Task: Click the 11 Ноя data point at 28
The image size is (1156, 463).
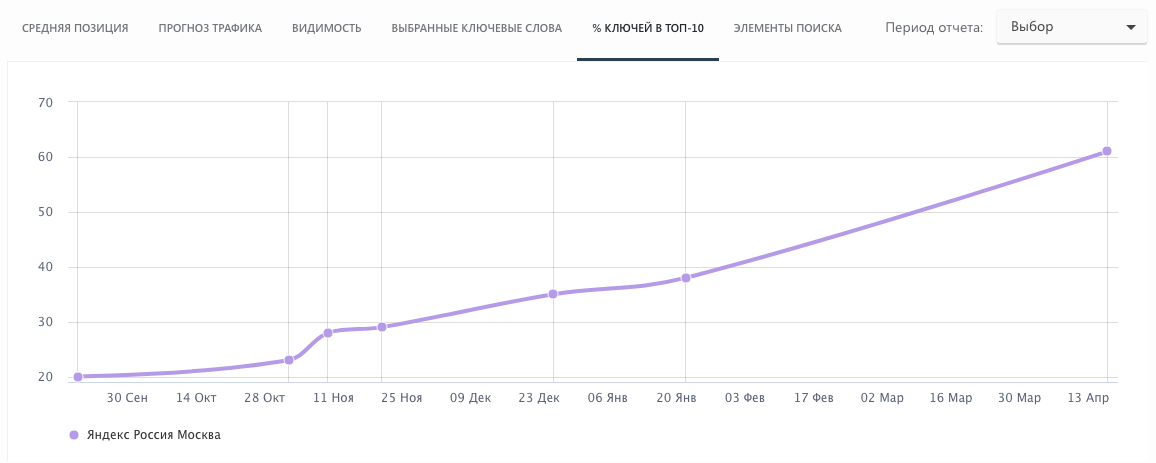Action: point(328,333)
